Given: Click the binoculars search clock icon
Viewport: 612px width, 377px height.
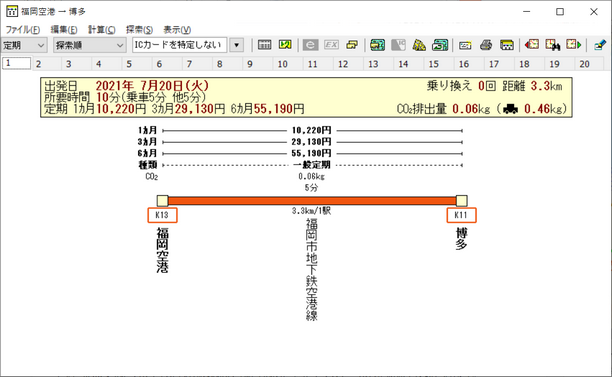Looking at the screenshot, I should pos(553,45).
